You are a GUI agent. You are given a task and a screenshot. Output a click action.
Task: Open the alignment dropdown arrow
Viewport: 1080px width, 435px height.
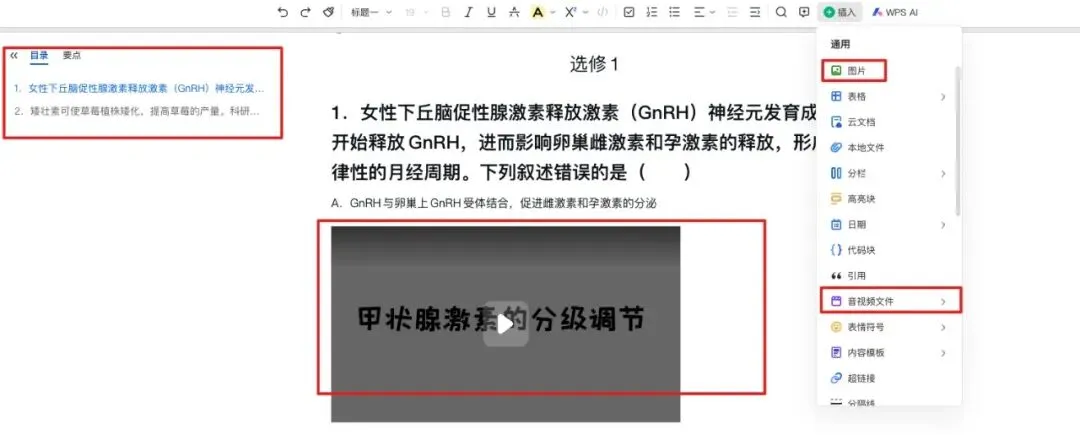(713, 12)
